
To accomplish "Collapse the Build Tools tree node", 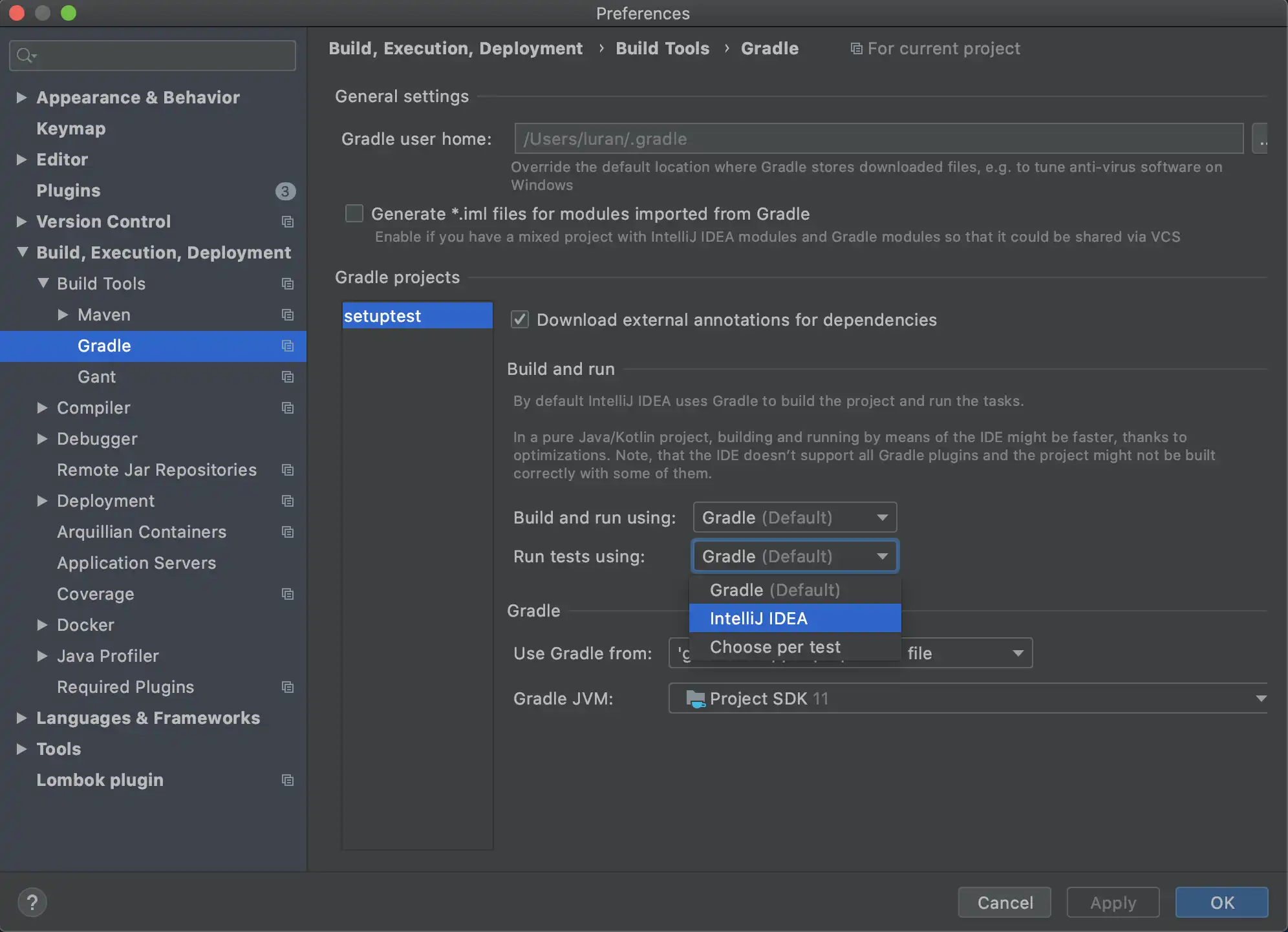I will point(43,283).
